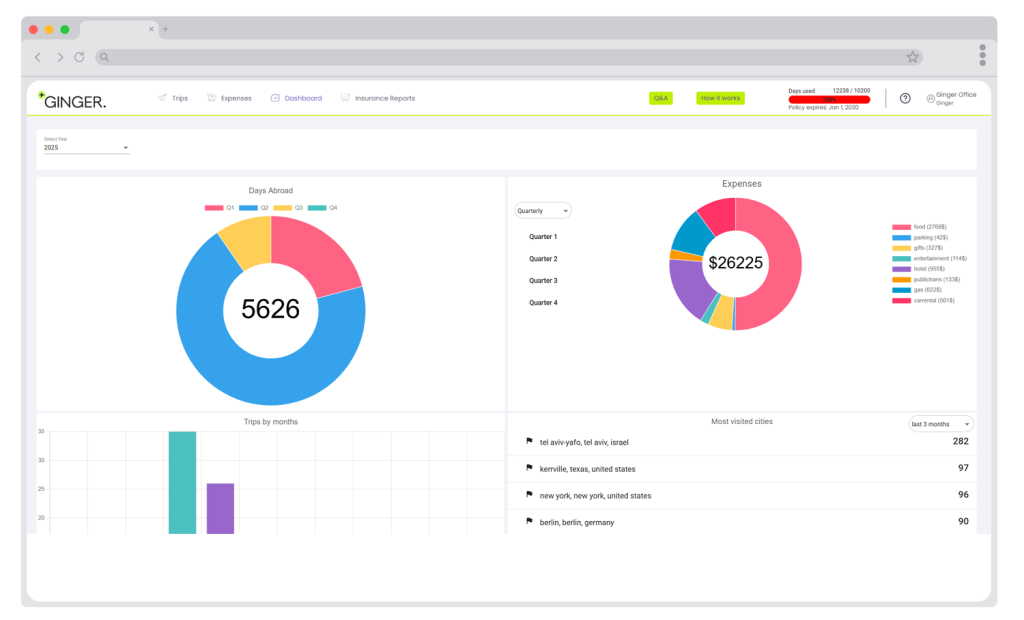
Task: Click the Ginger Office user profile icon
Action: coord(930,98)
